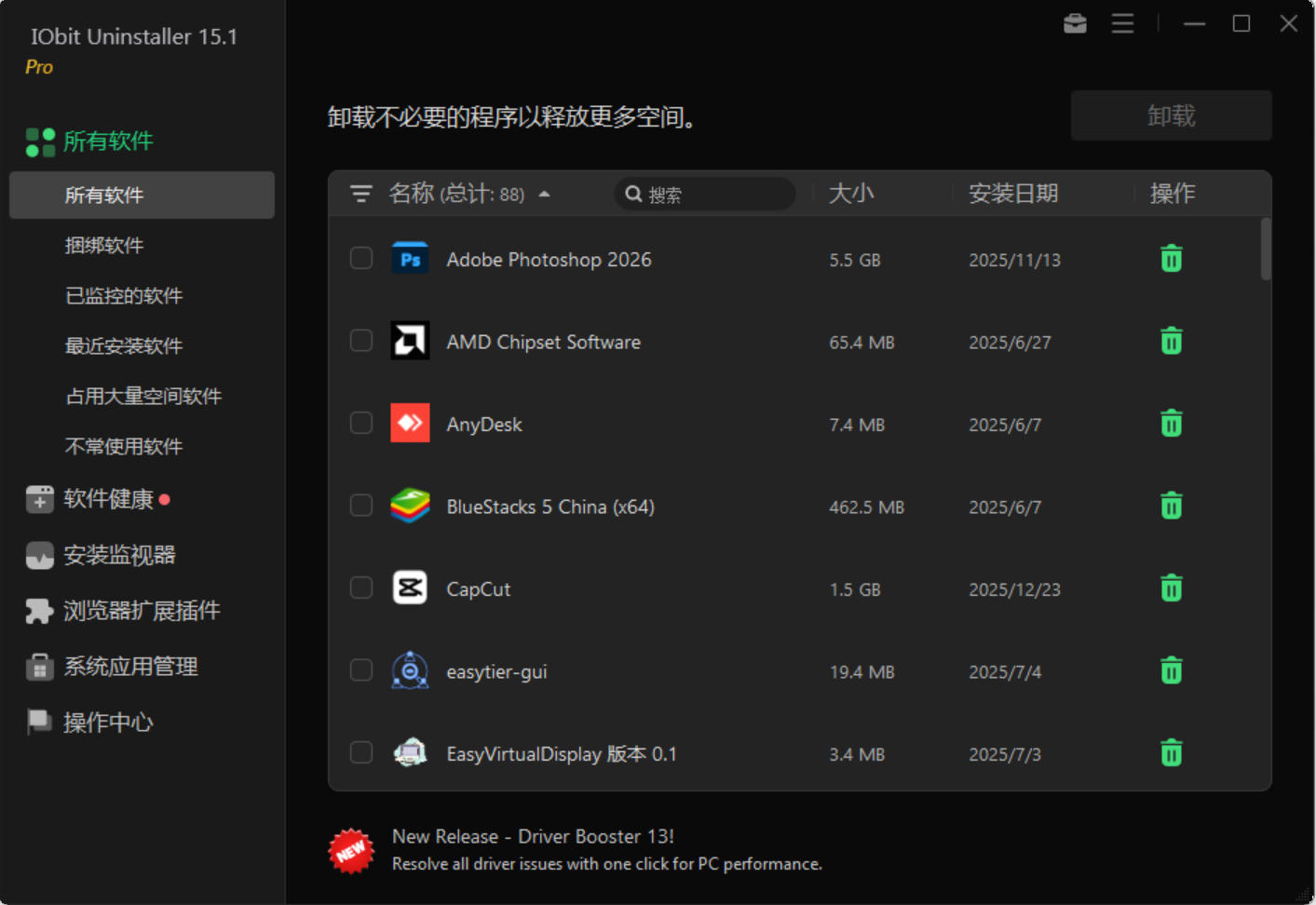Image resolution: width=1316 pixels, height=905 pixels.
Task: Open the hamburger menu in the title bar
Action: (1122, 23)
